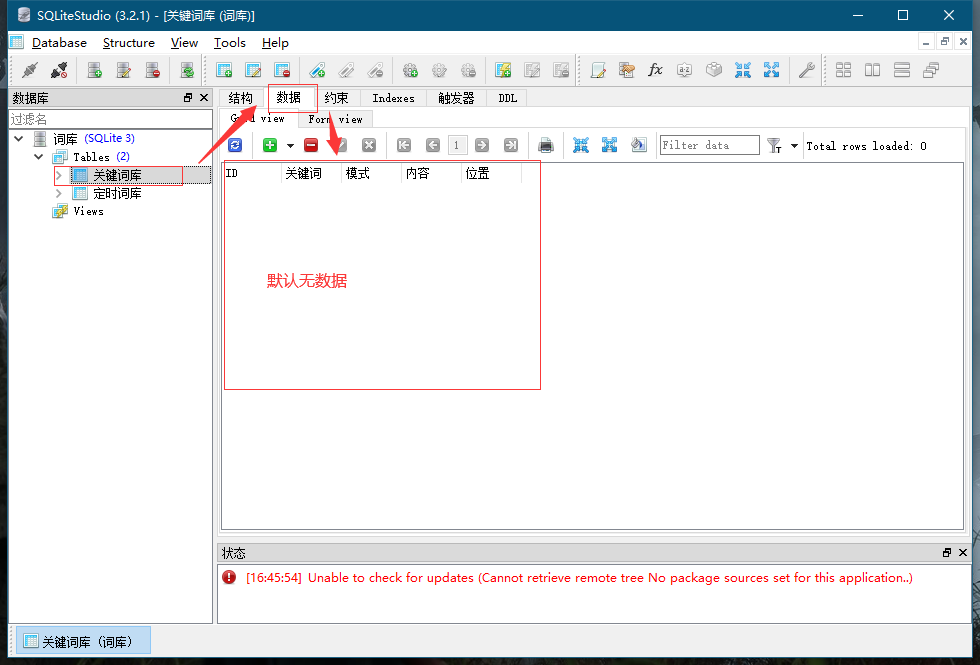The image size is (980, 665).
Task: Switch to the 结构 tab
Action: [x=240, y=98]
